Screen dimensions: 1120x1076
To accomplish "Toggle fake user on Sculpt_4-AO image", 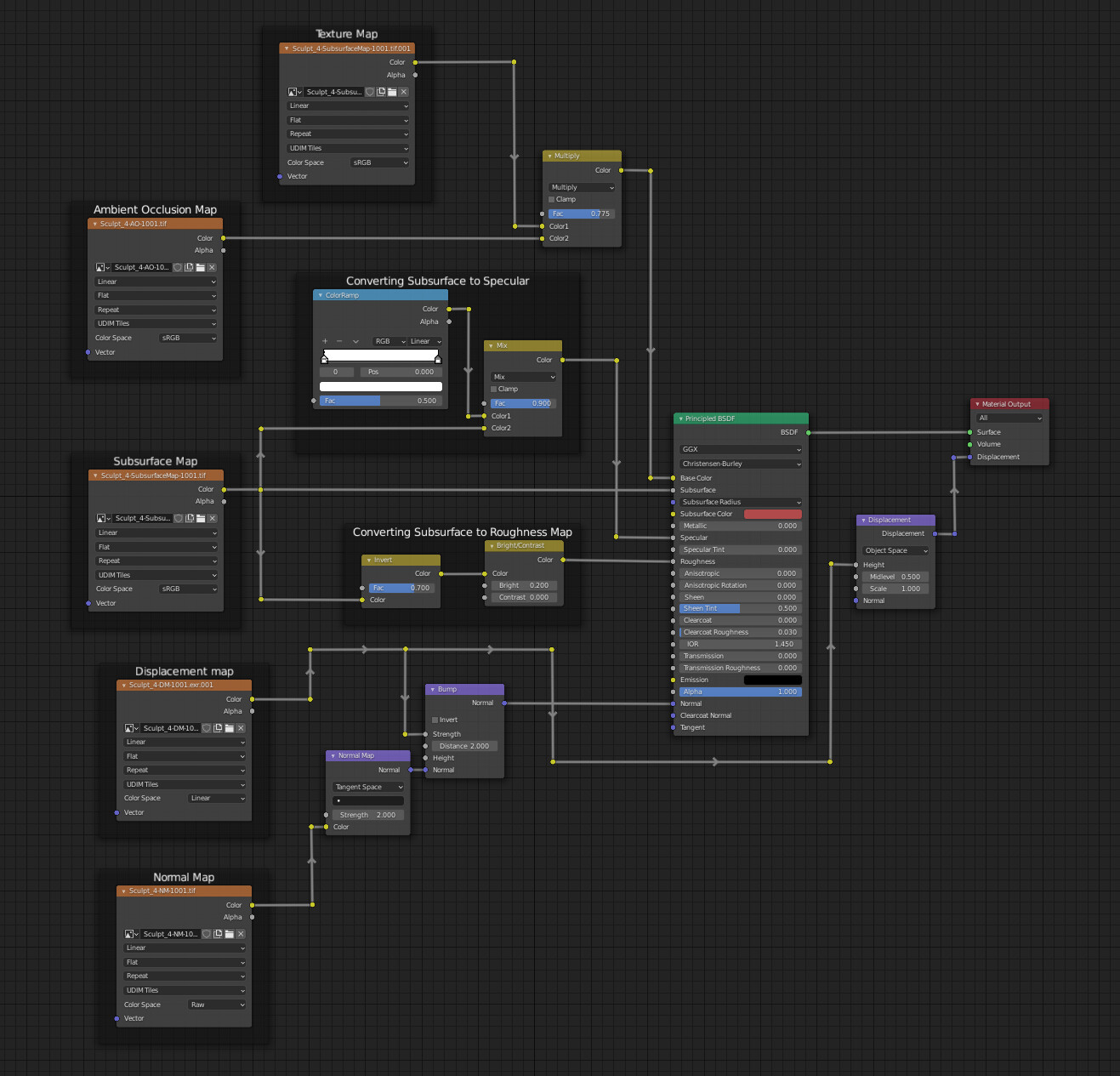I will [x=178, y=267].
